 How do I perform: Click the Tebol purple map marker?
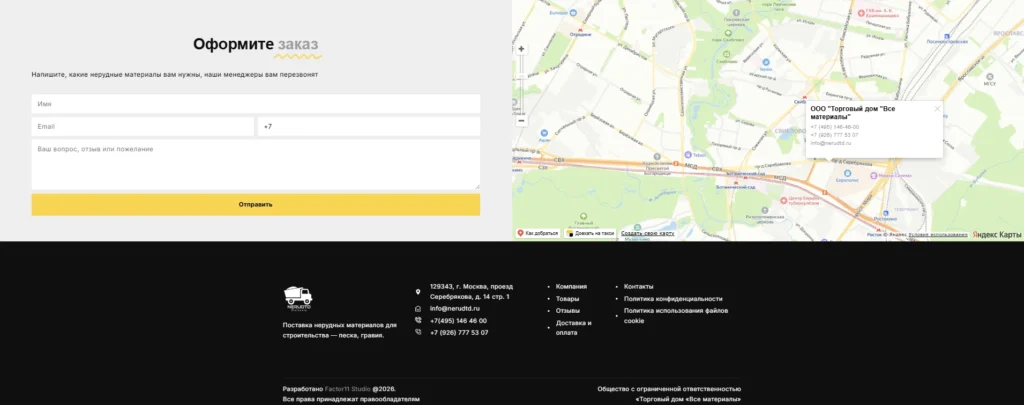(x=687, y=155)
